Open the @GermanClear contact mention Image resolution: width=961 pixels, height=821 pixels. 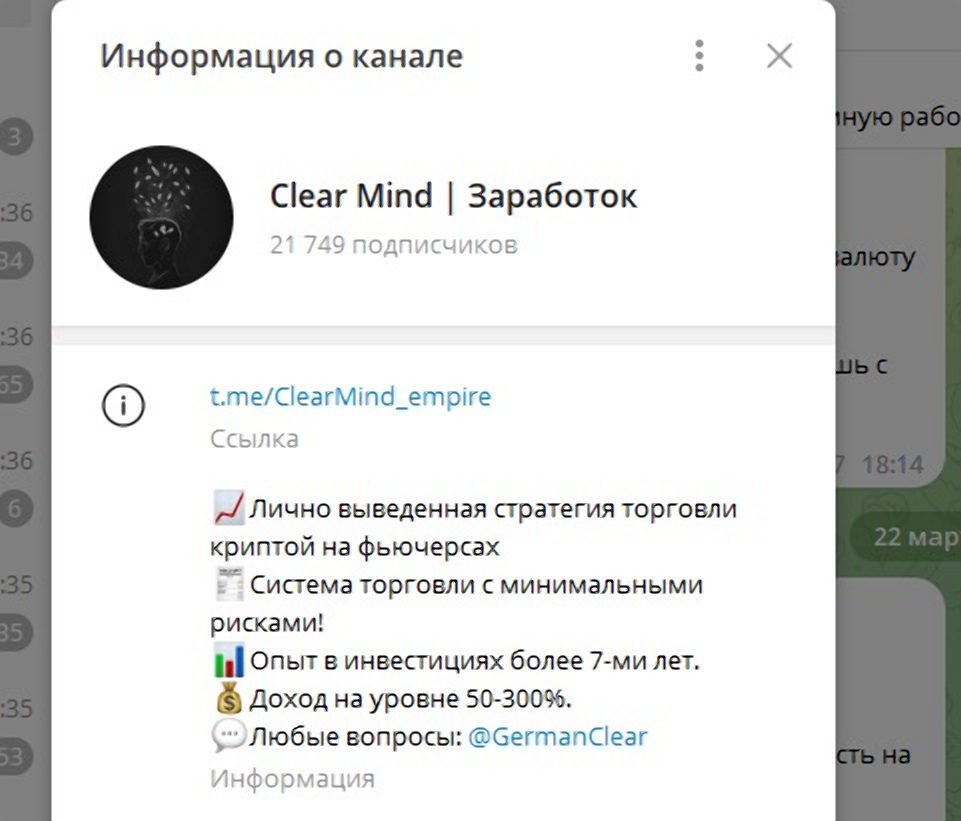(558, 737)
